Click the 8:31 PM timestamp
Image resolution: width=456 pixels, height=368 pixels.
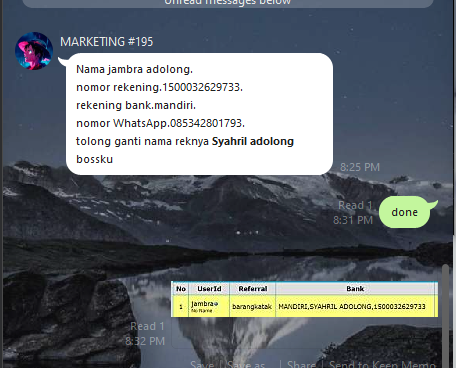click(x=353, y=220)
